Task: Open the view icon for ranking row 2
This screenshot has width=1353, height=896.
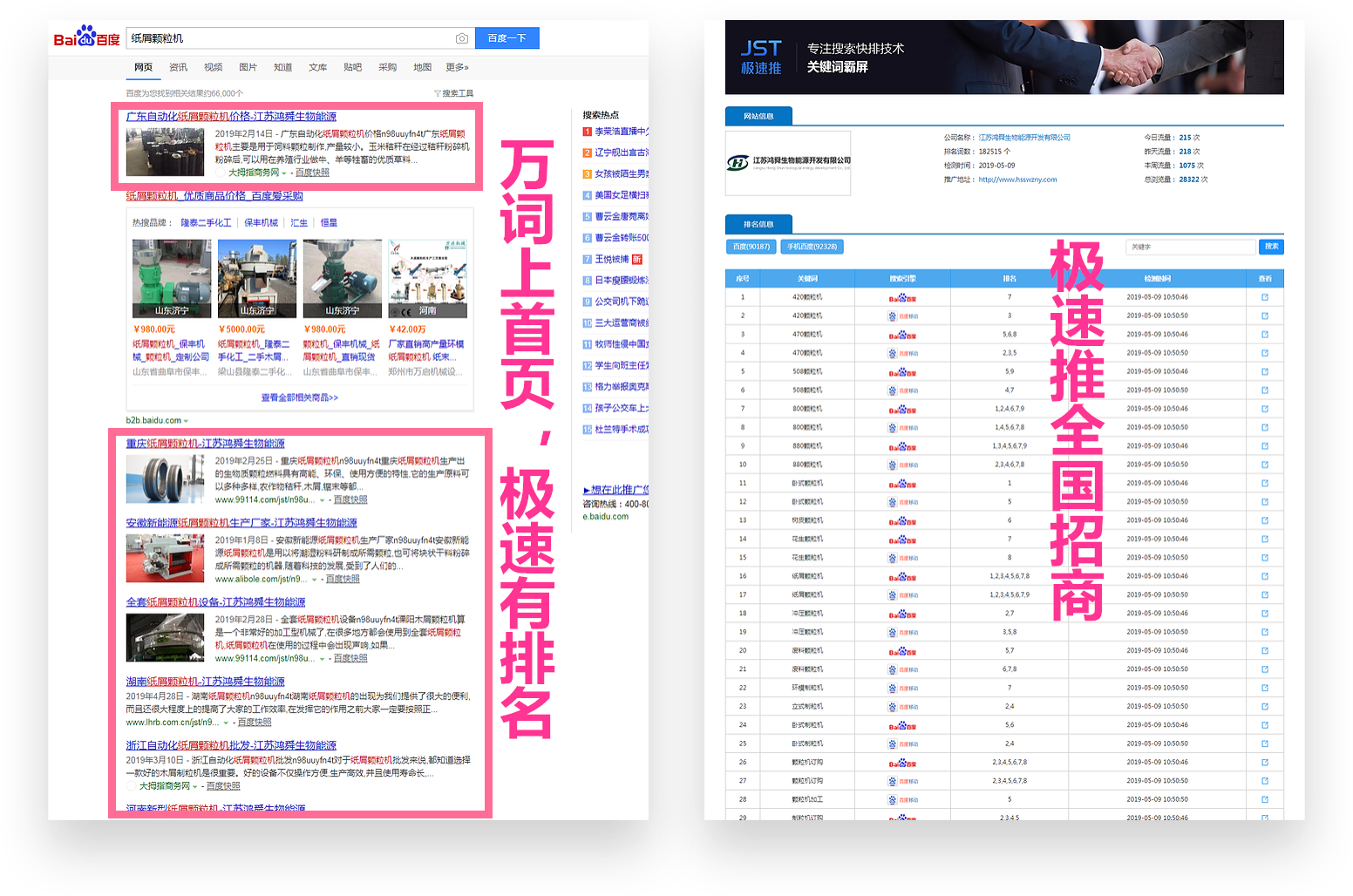Action: 1265,316
